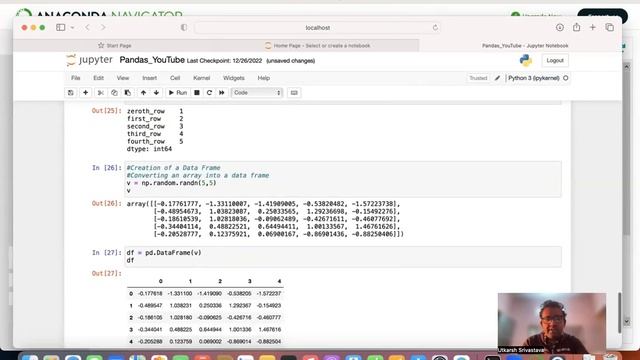Image resolution: width=640 pixels, height=360 pixels.
Task: Click the Trusted notebook indicator
Action: (478, 78)
